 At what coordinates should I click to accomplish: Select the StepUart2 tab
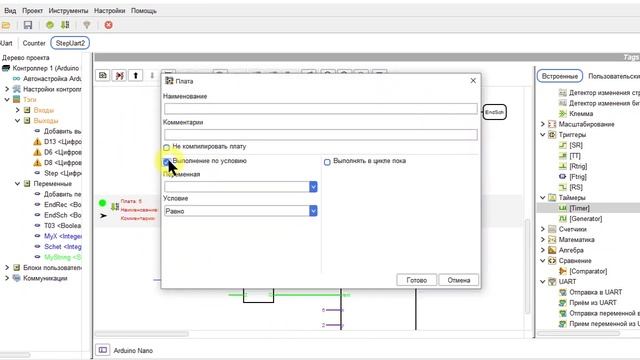pos(70,43)
